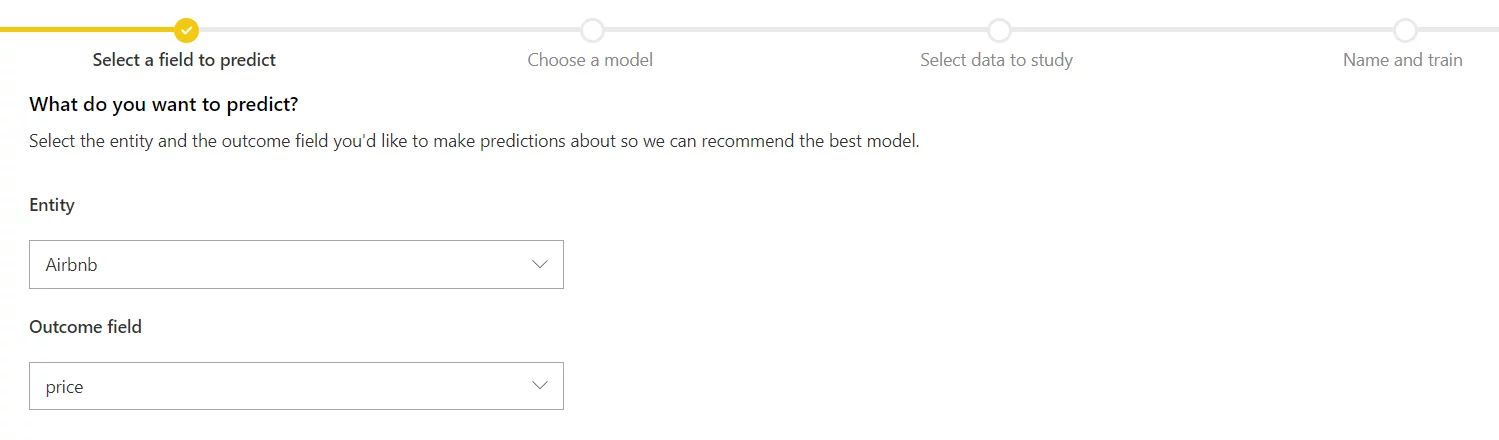
Task: Click the What do you want to predict heading
Action: [164, 104]
